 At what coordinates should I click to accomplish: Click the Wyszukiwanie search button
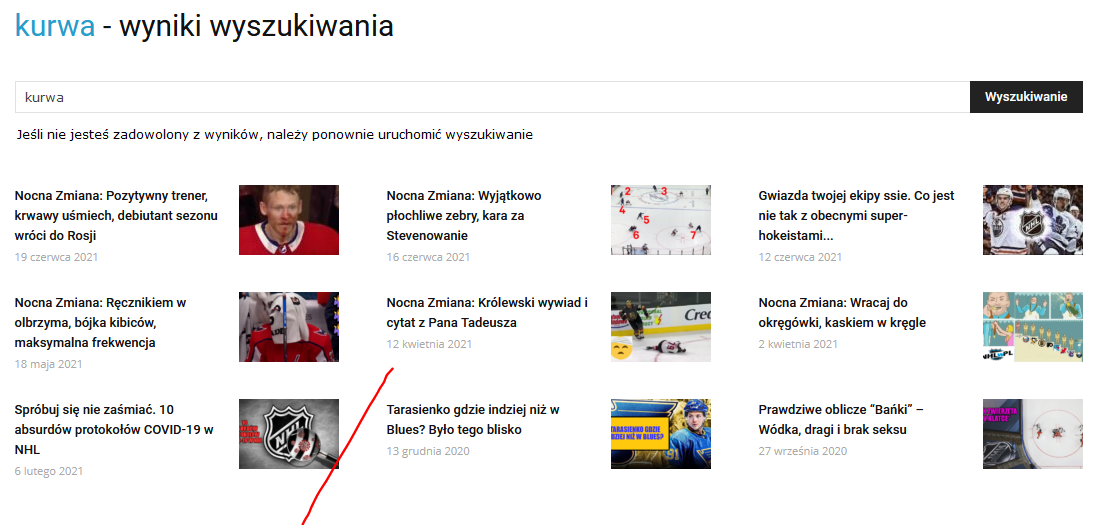tap(1026, 97)
